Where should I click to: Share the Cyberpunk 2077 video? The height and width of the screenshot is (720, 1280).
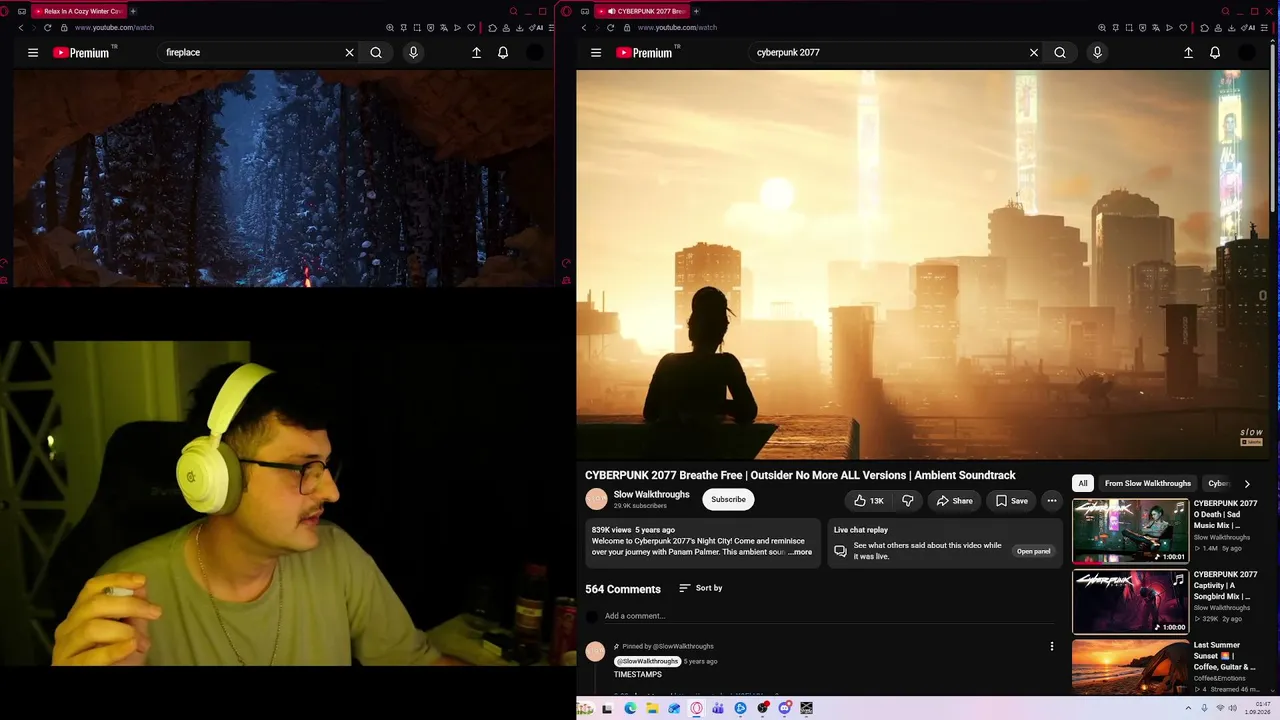point(954,500)
